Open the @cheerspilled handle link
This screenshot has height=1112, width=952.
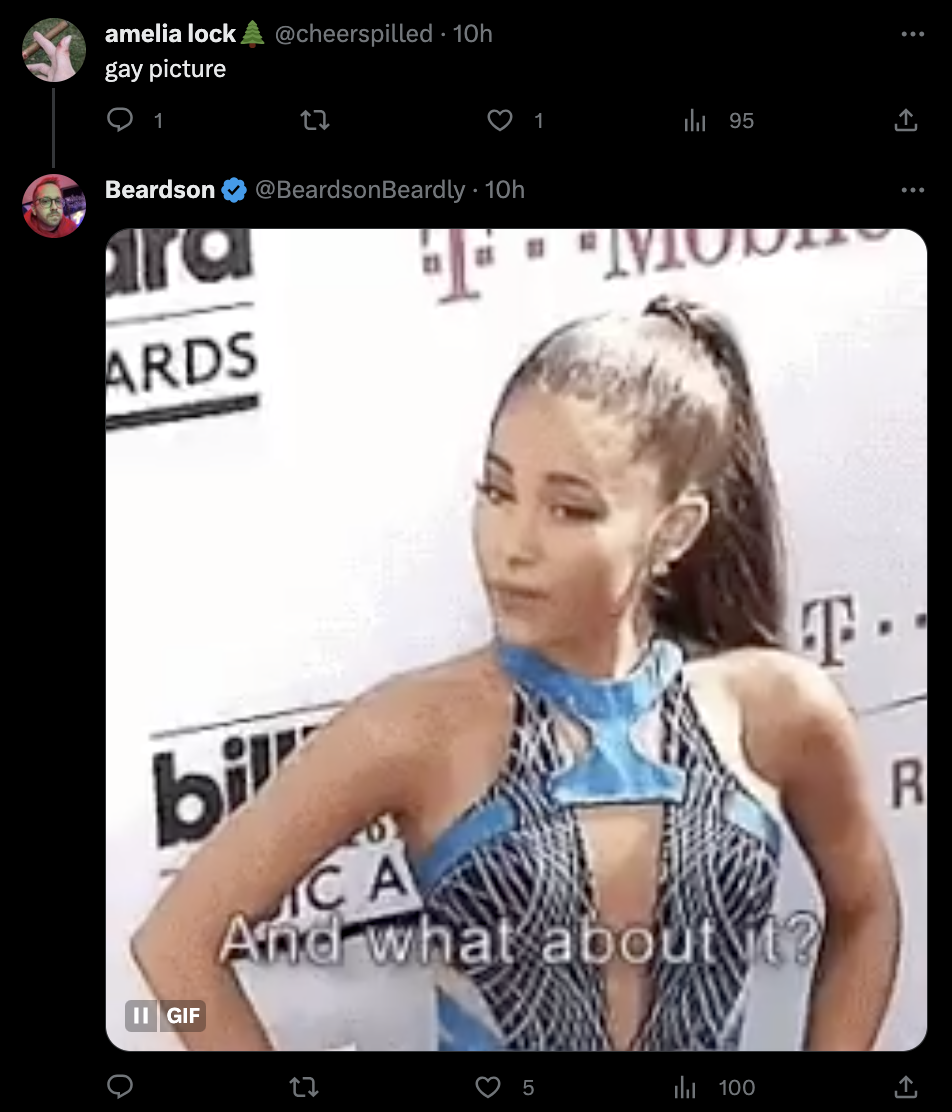tap(353, 33)
